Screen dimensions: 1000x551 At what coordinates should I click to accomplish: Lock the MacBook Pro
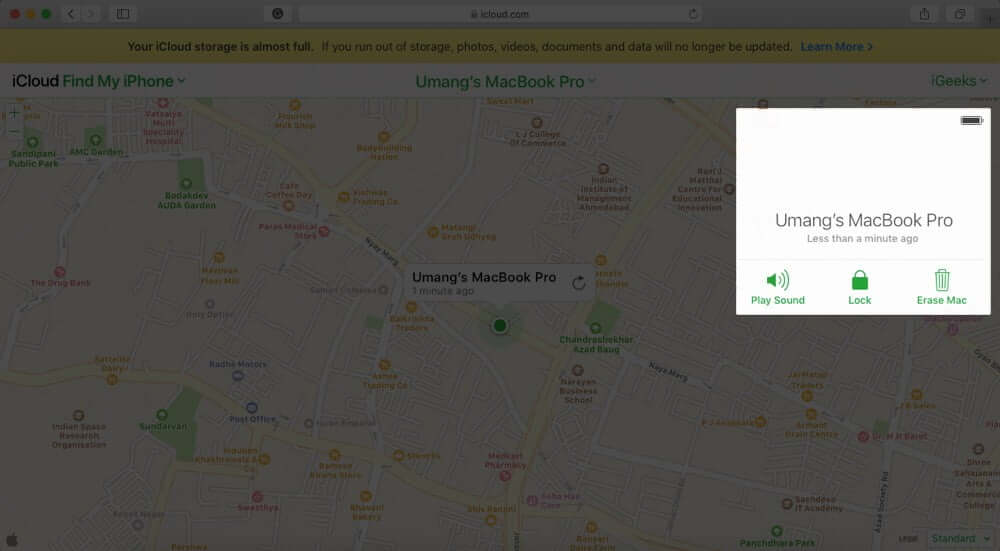[x=860, y=288]
